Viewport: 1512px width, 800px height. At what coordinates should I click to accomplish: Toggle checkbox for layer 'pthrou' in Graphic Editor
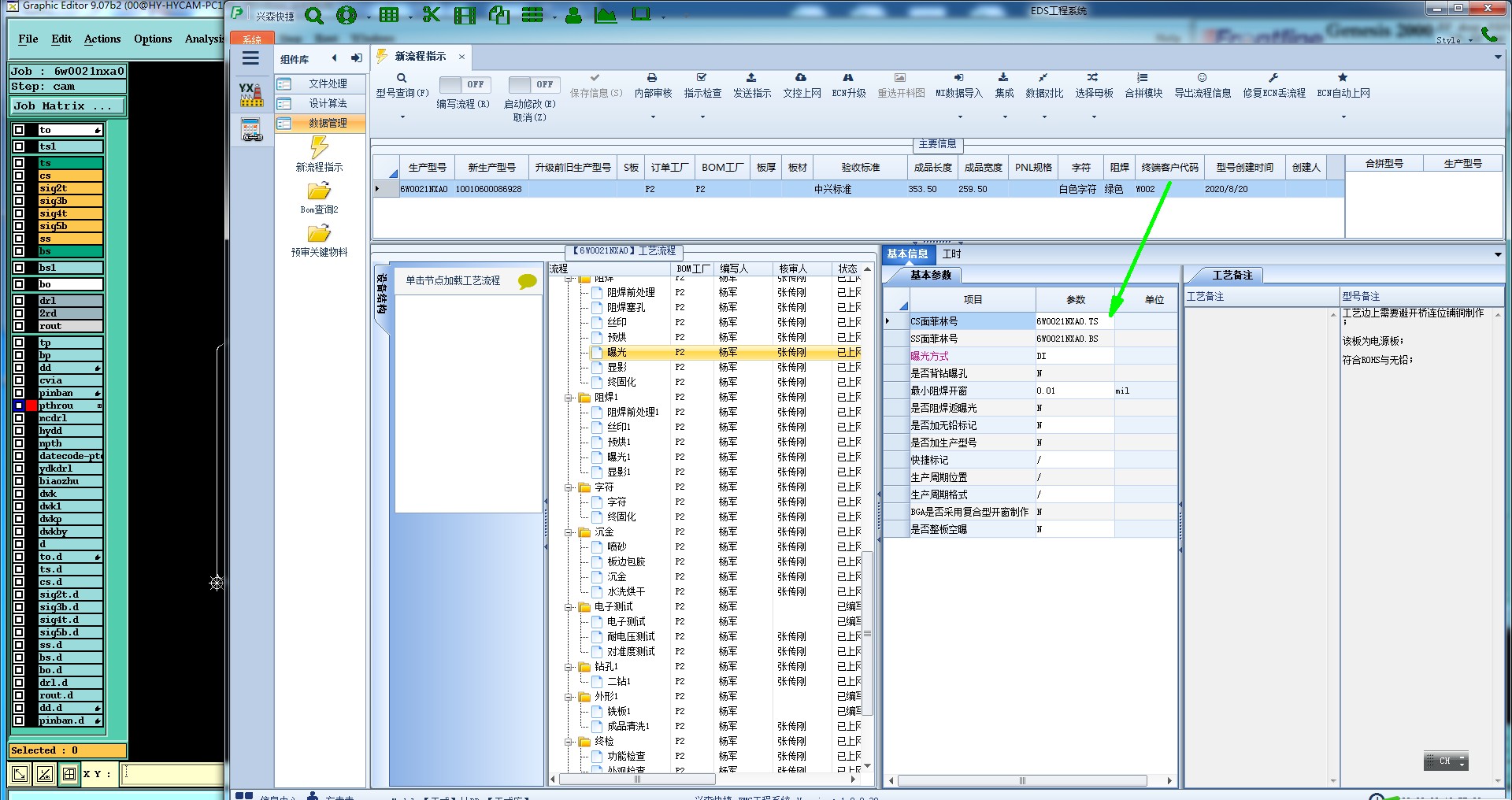(19, 406)
